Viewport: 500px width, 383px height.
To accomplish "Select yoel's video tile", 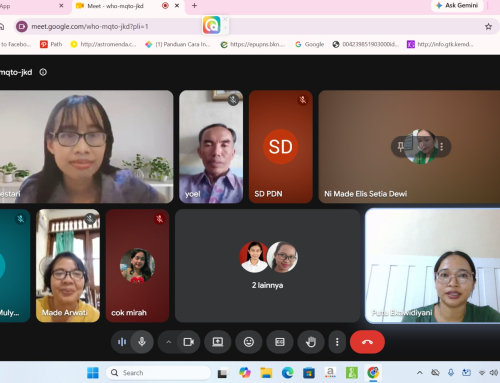I will pyautogui.click(x=211, y=147).
